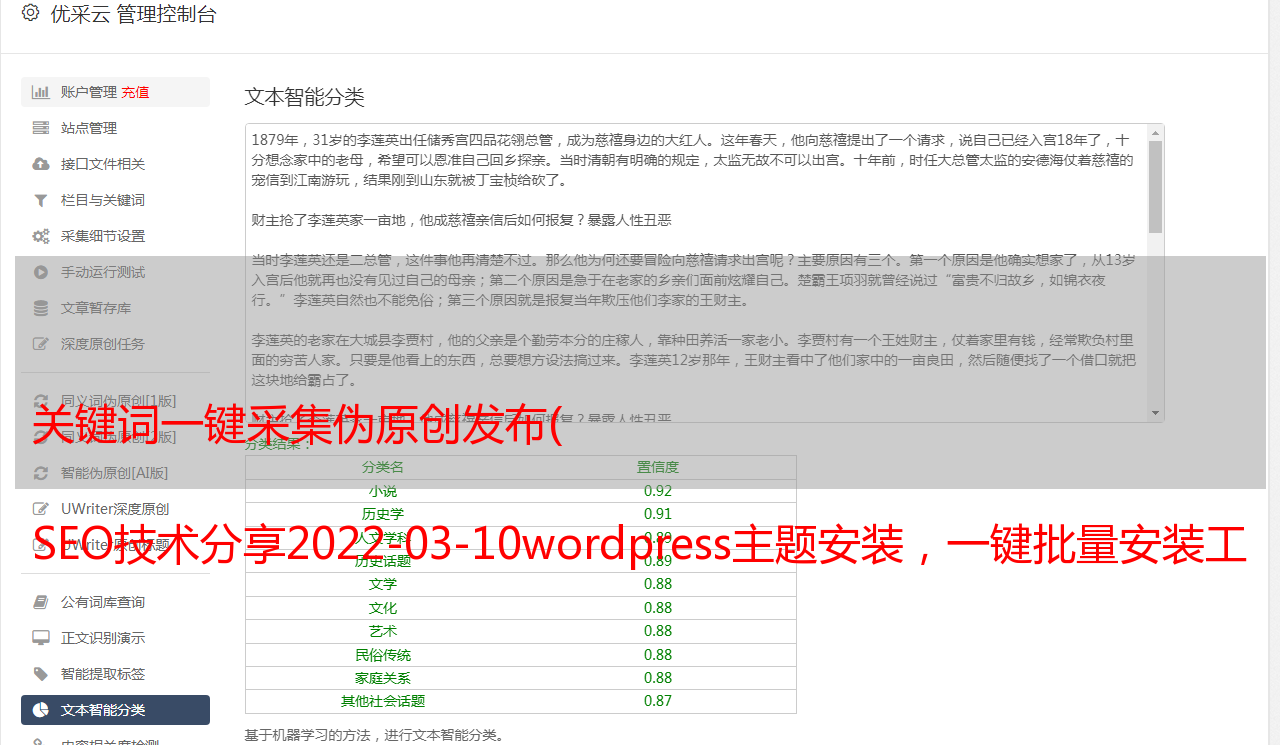Click the gears icon for 采集细节设置

point(41,236)
